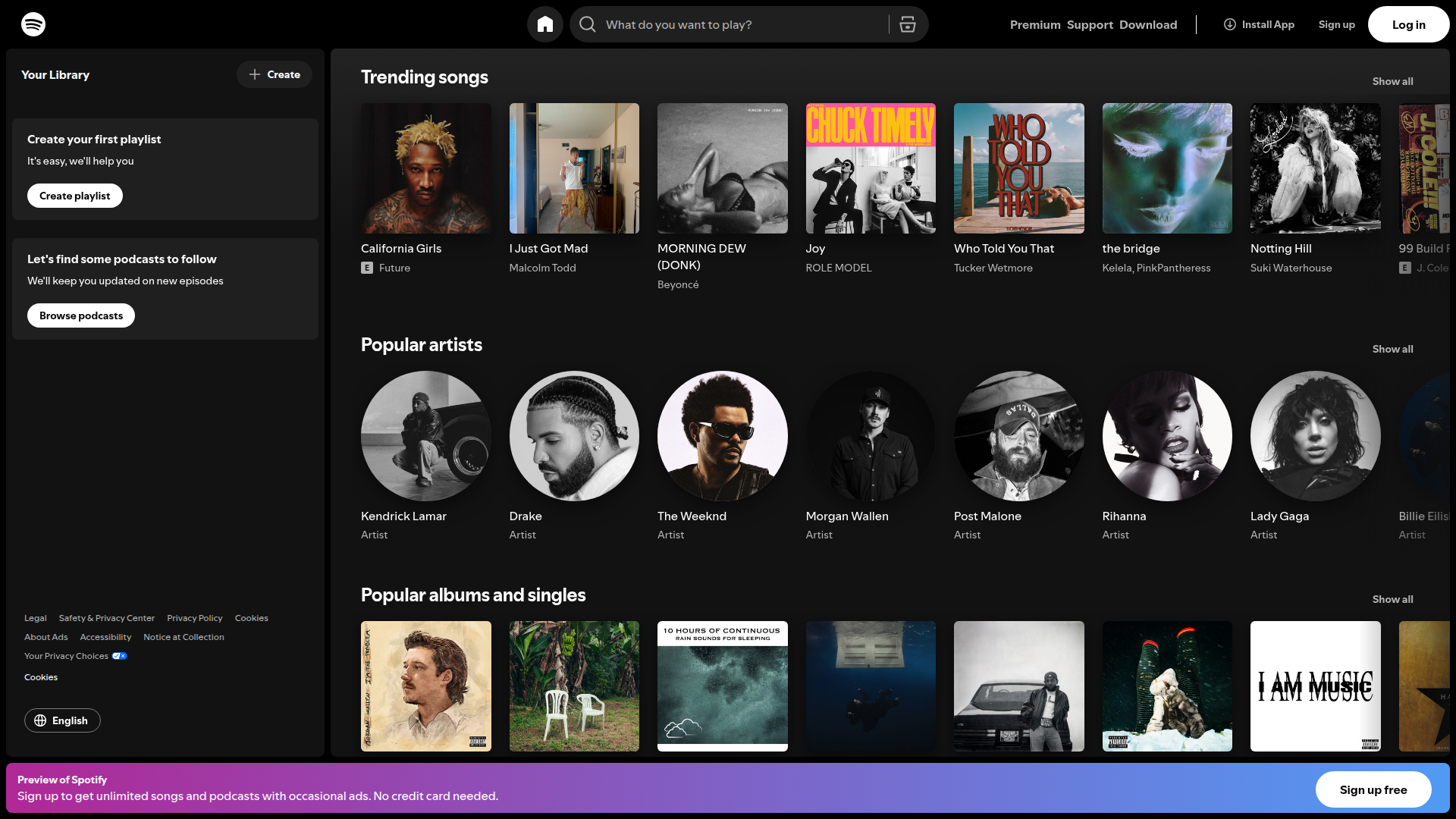
Task: Click the PinkPantheress artist link
Action: click(x=1174, y=268)
